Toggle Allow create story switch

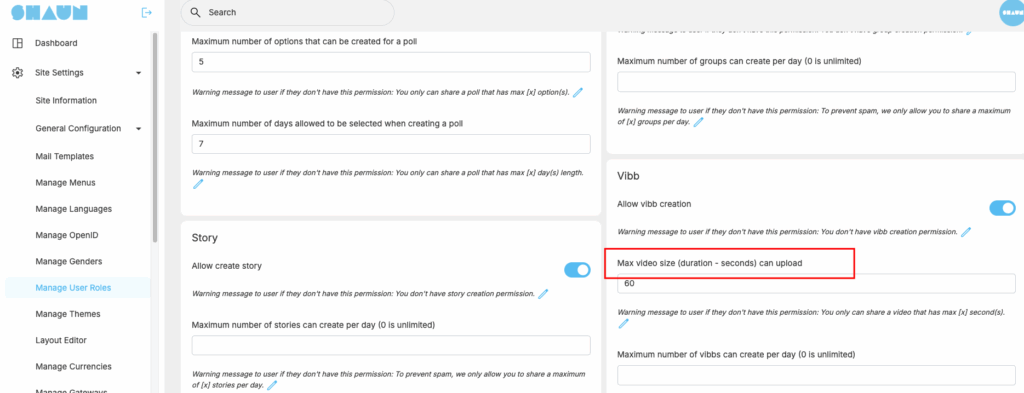coord(577,270)
